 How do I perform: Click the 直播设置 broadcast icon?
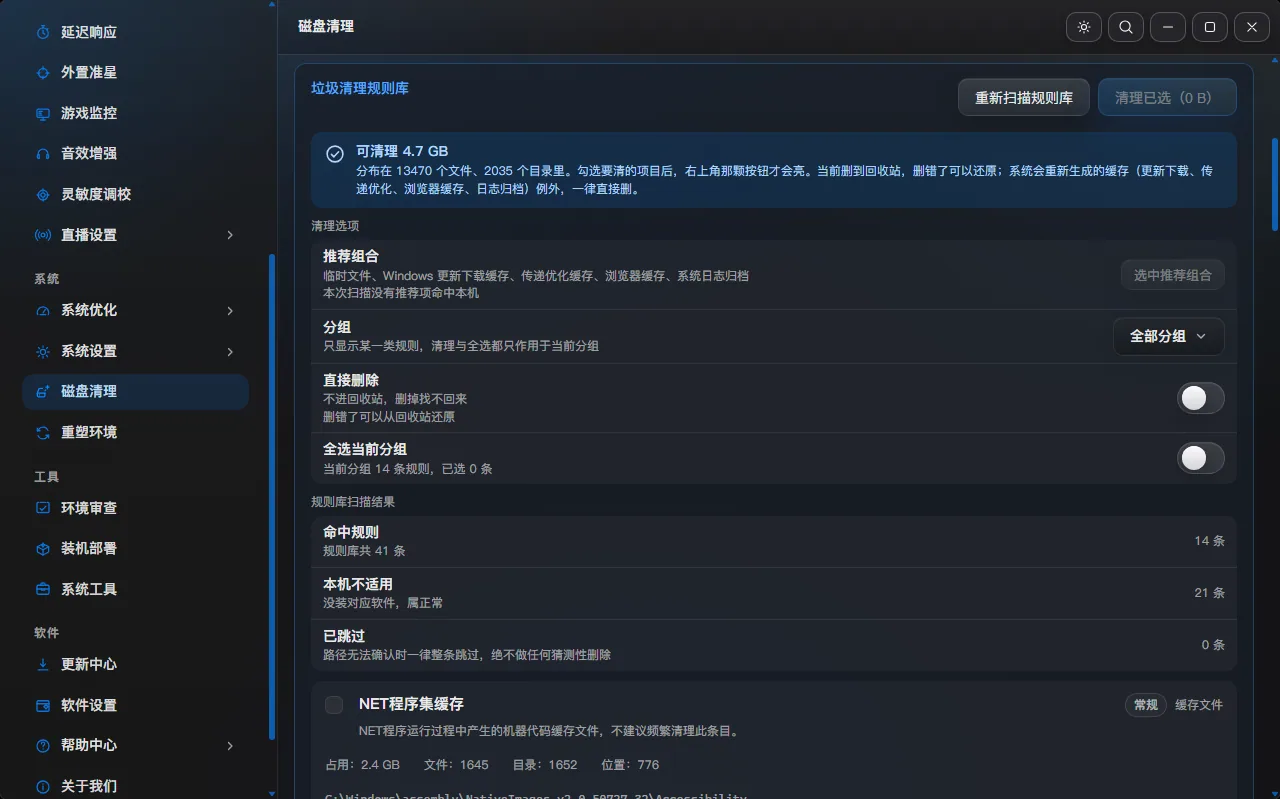pyautogui.click(x=43, y=235)
